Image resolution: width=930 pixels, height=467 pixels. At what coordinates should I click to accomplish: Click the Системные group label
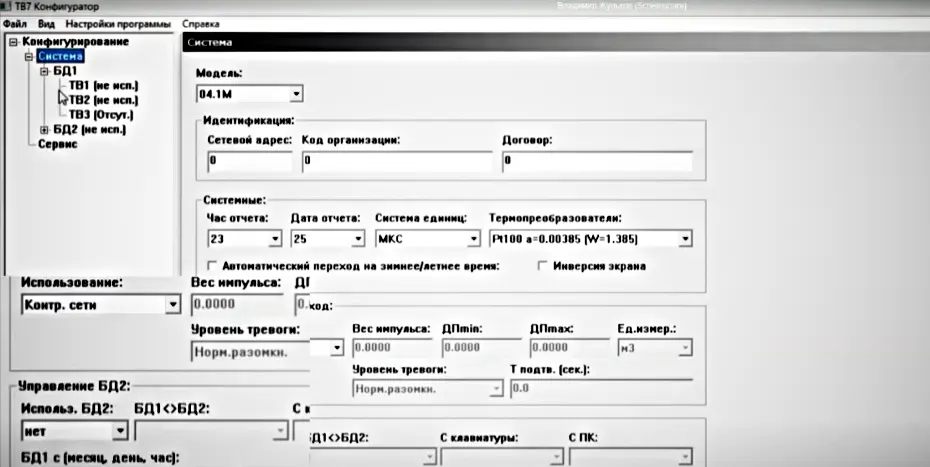(234, 201)
